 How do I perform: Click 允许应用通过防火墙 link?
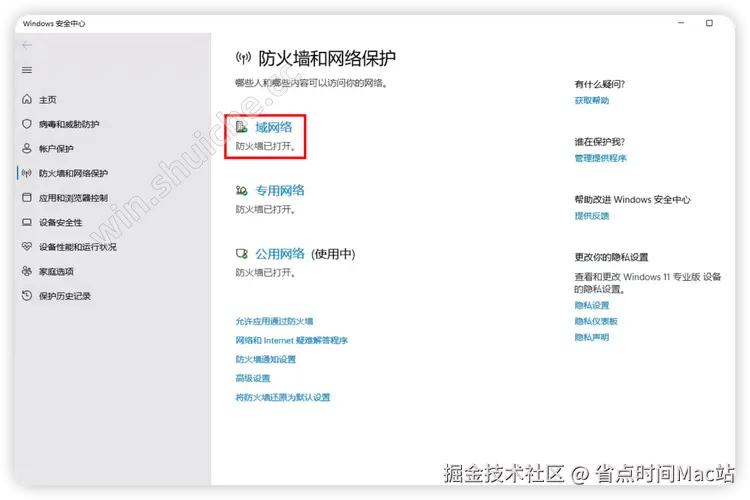click(x=274, y=321)
